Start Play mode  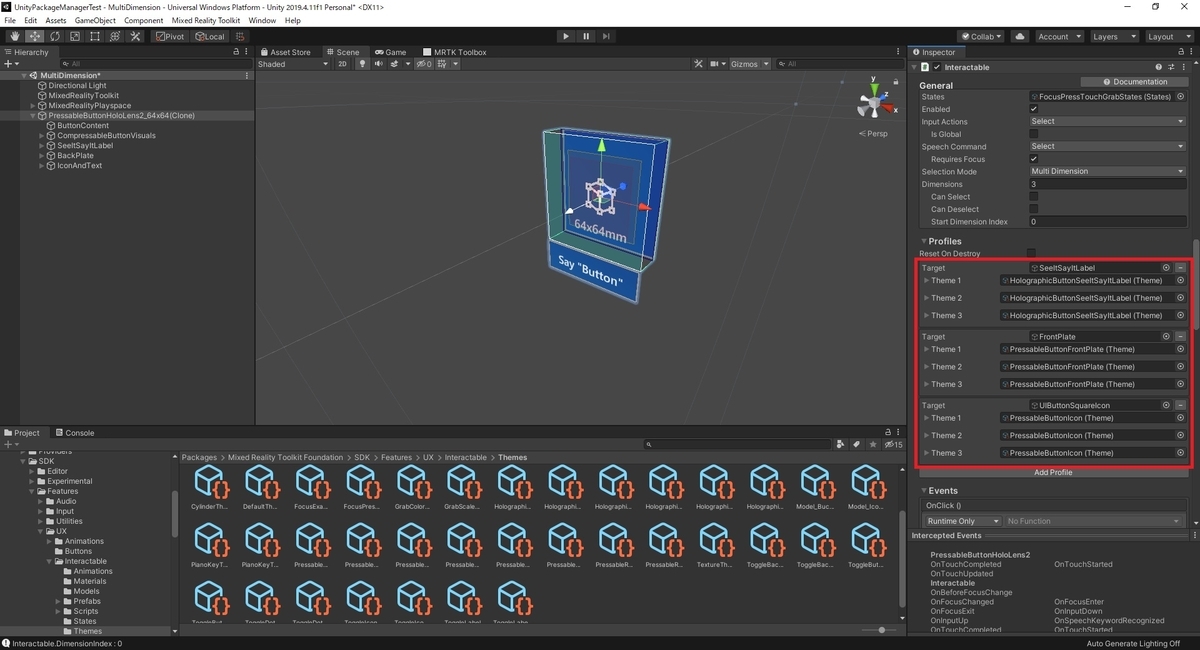[x=566, y=36]
